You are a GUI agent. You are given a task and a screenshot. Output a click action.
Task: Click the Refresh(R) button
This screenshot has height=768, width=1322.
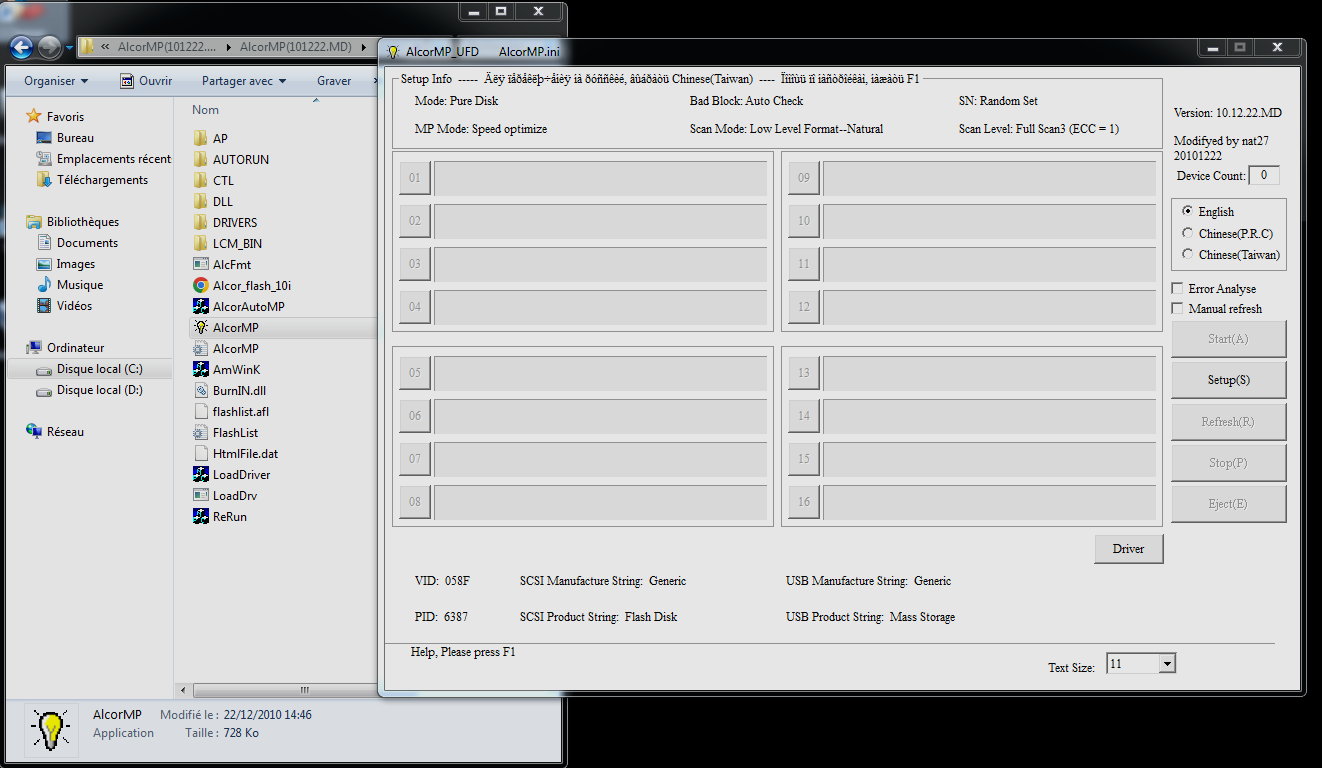1228,422
